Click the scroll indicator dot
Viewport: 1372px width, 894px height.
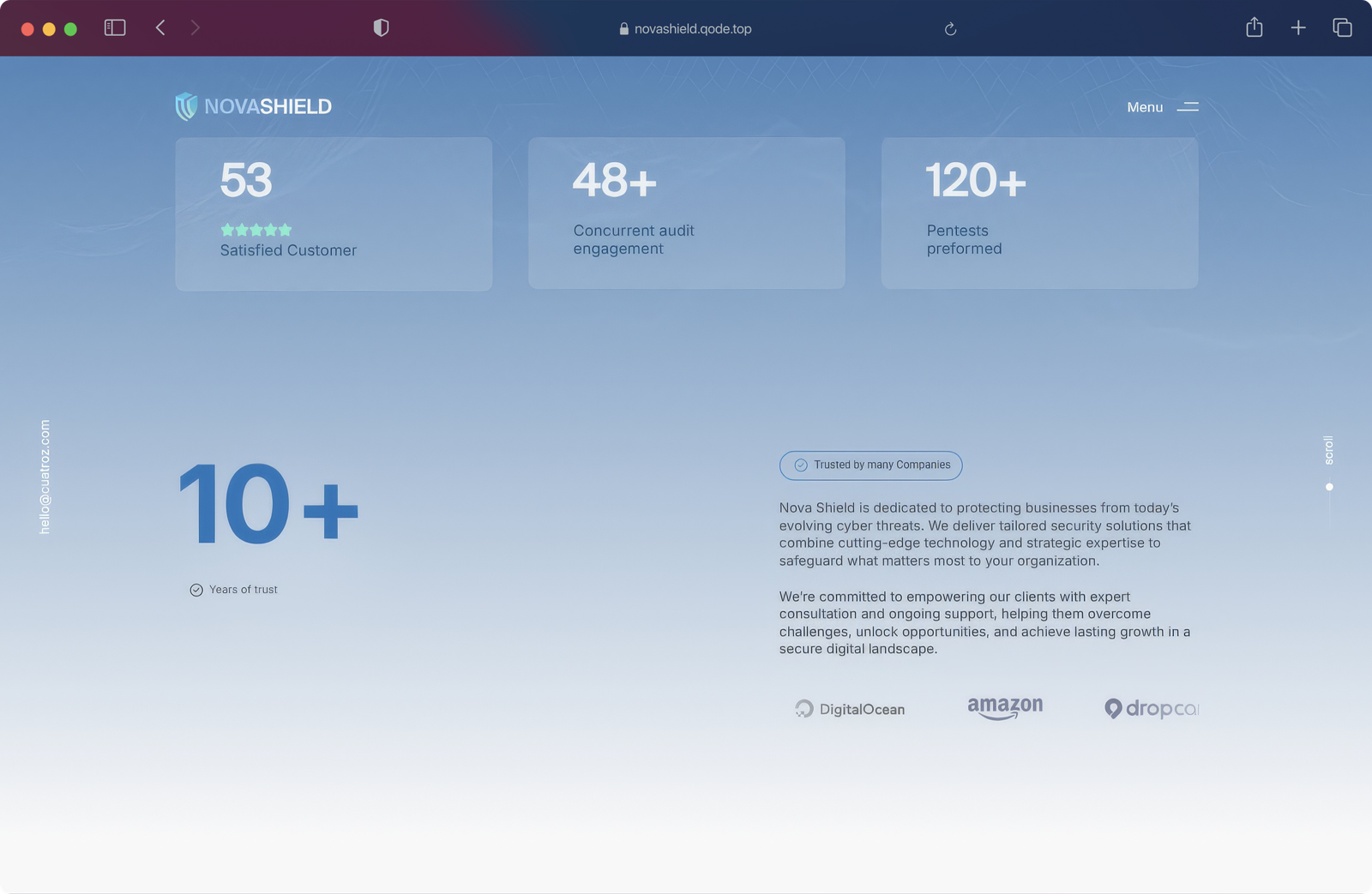tap(1329, 487)
